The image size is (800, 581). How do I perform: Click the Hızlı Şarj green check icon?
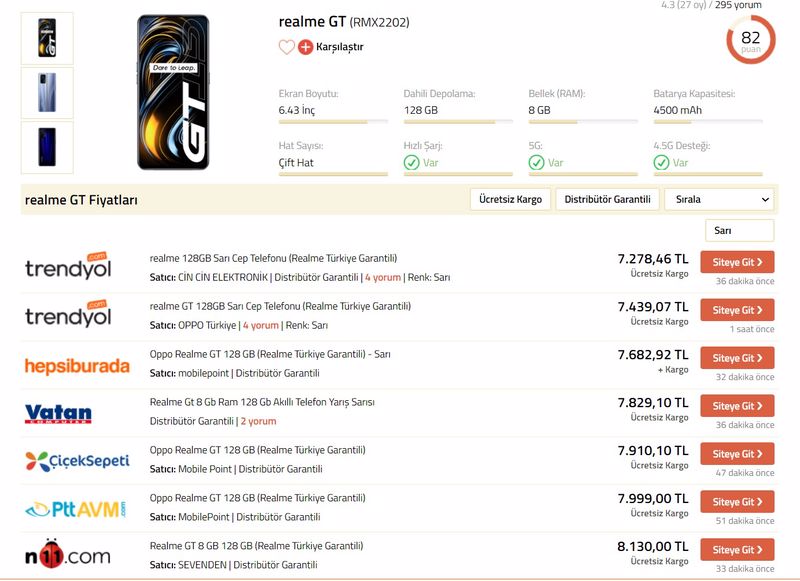(411, 163)
